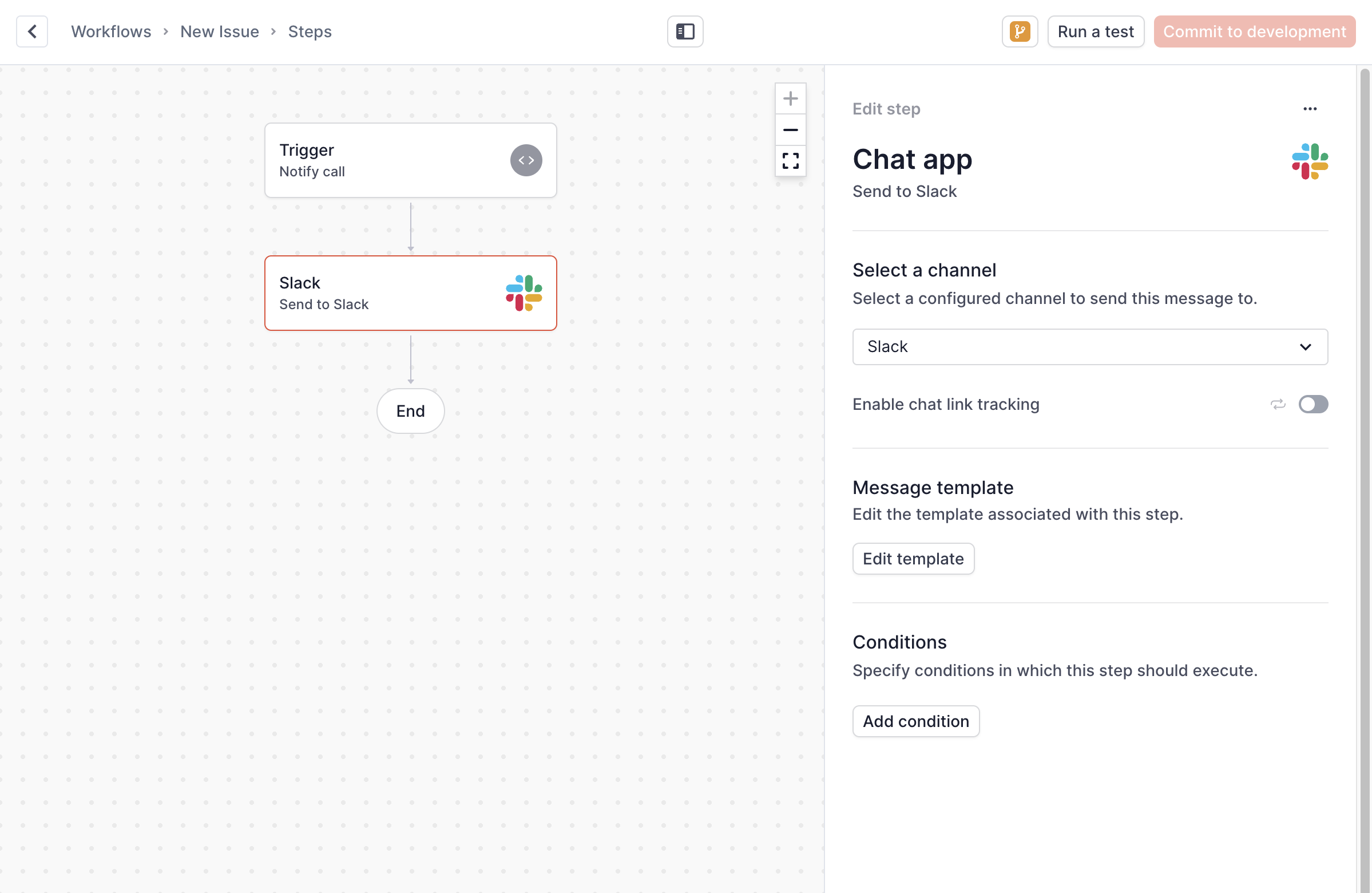This screenshot has height=893, width=1372.
Task: Click the sync icon beside chat link tracking
Action: point(1279,404)
